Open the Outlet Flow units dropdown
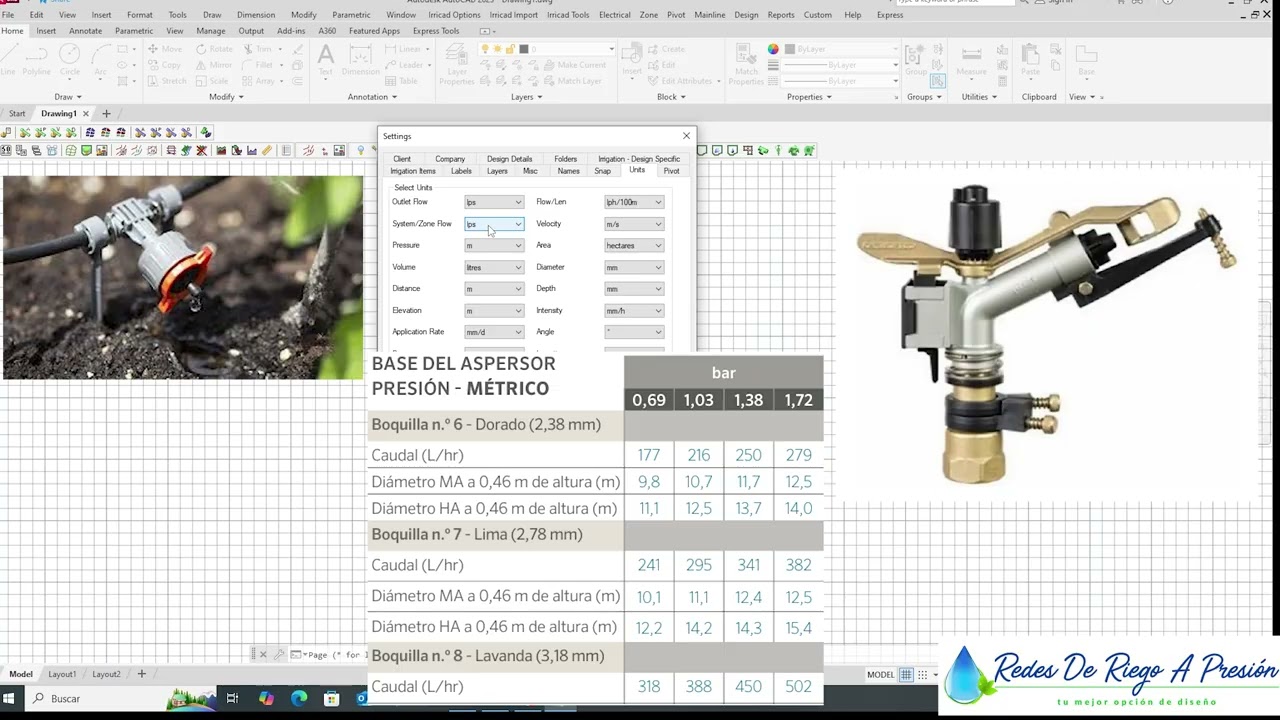 (494, 202)
